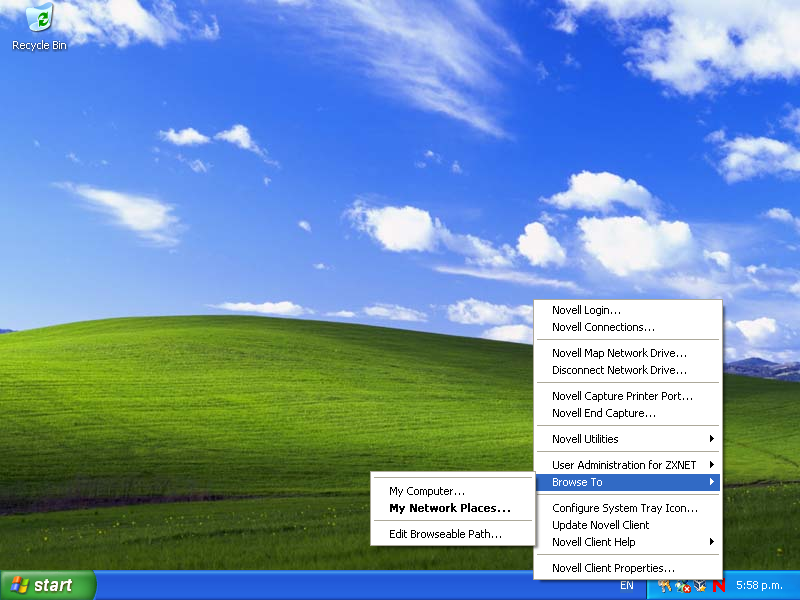Choose Disconnect Network Drive...
Image resolution: width=800 pixels, height=600 pixels.
628,370
